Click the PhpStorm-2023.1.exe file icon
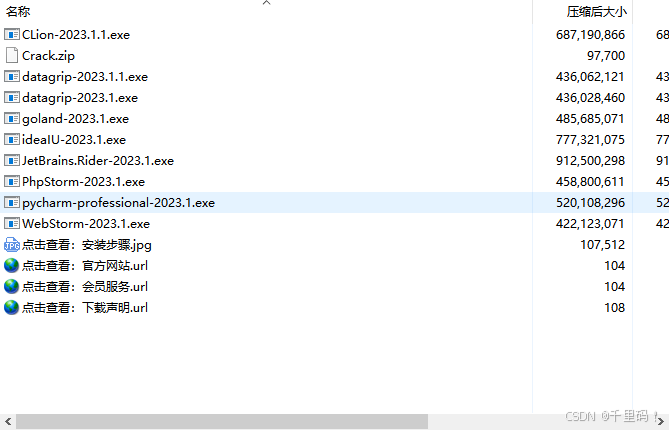The image size is (669, 430). click(12, 181)
